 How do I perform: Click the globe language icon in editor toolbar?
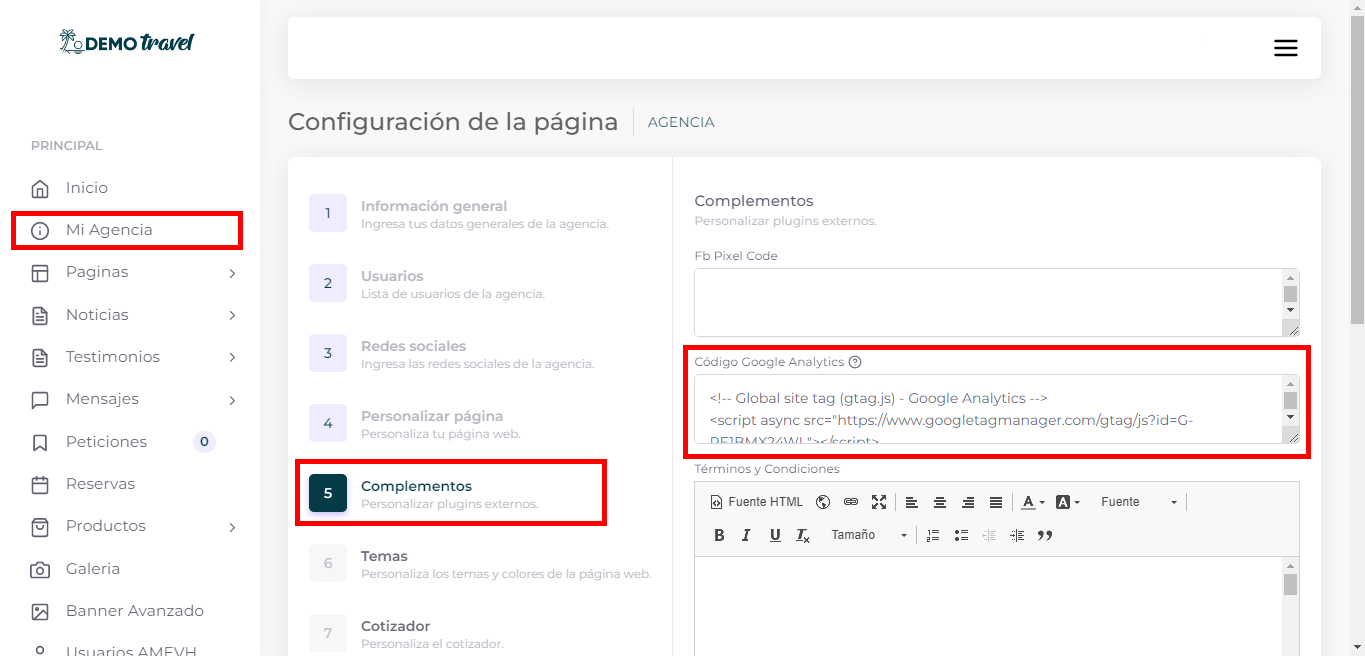823,502
